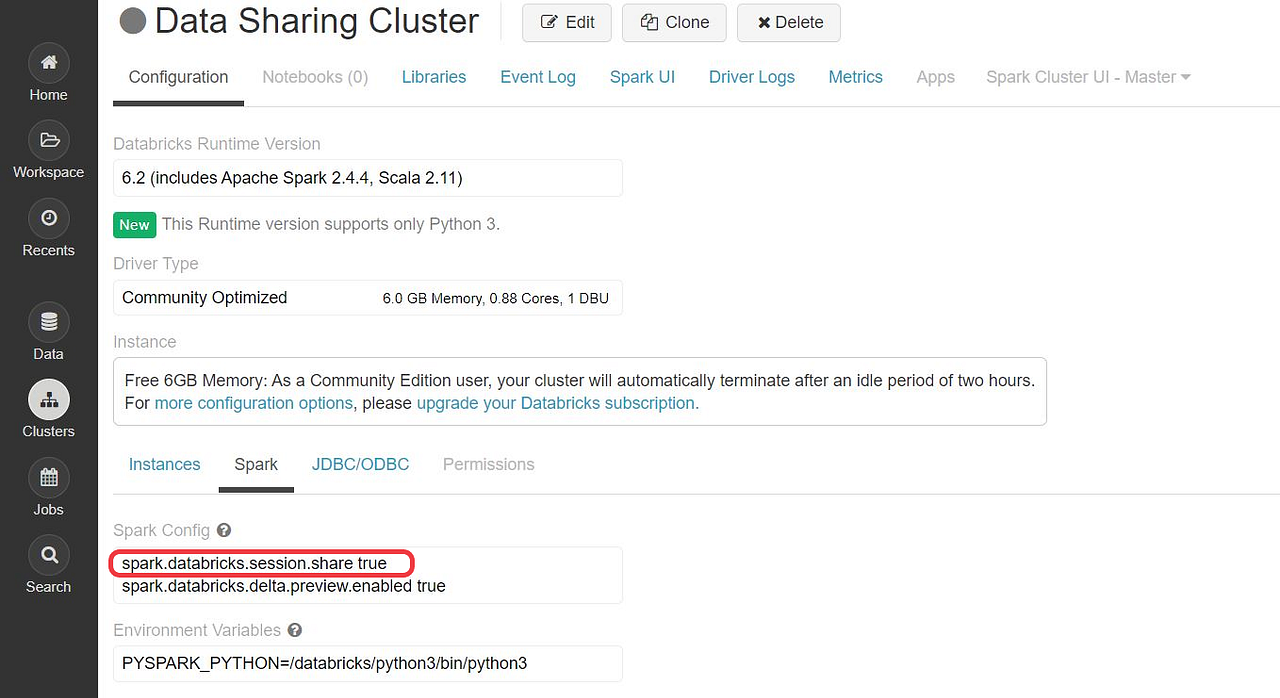Open the Metrics tab
The width and height of the screenshot is (1280, 698).
(856, 77)
